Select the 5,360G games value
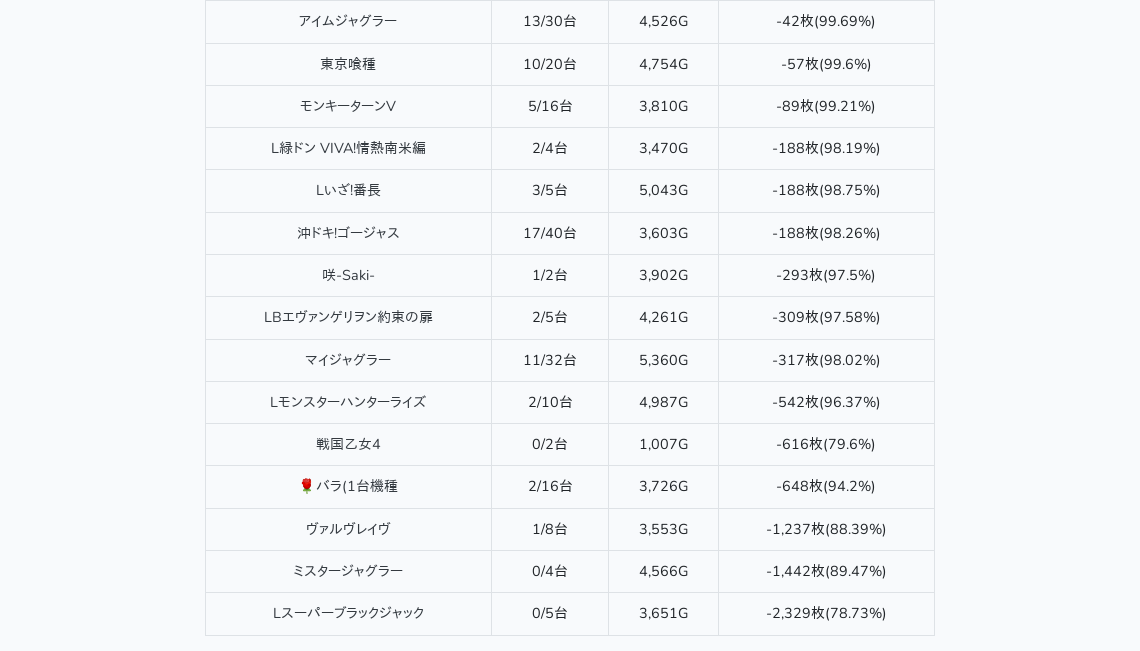This screenshot has width=1140, height=651. coord(663,360)
